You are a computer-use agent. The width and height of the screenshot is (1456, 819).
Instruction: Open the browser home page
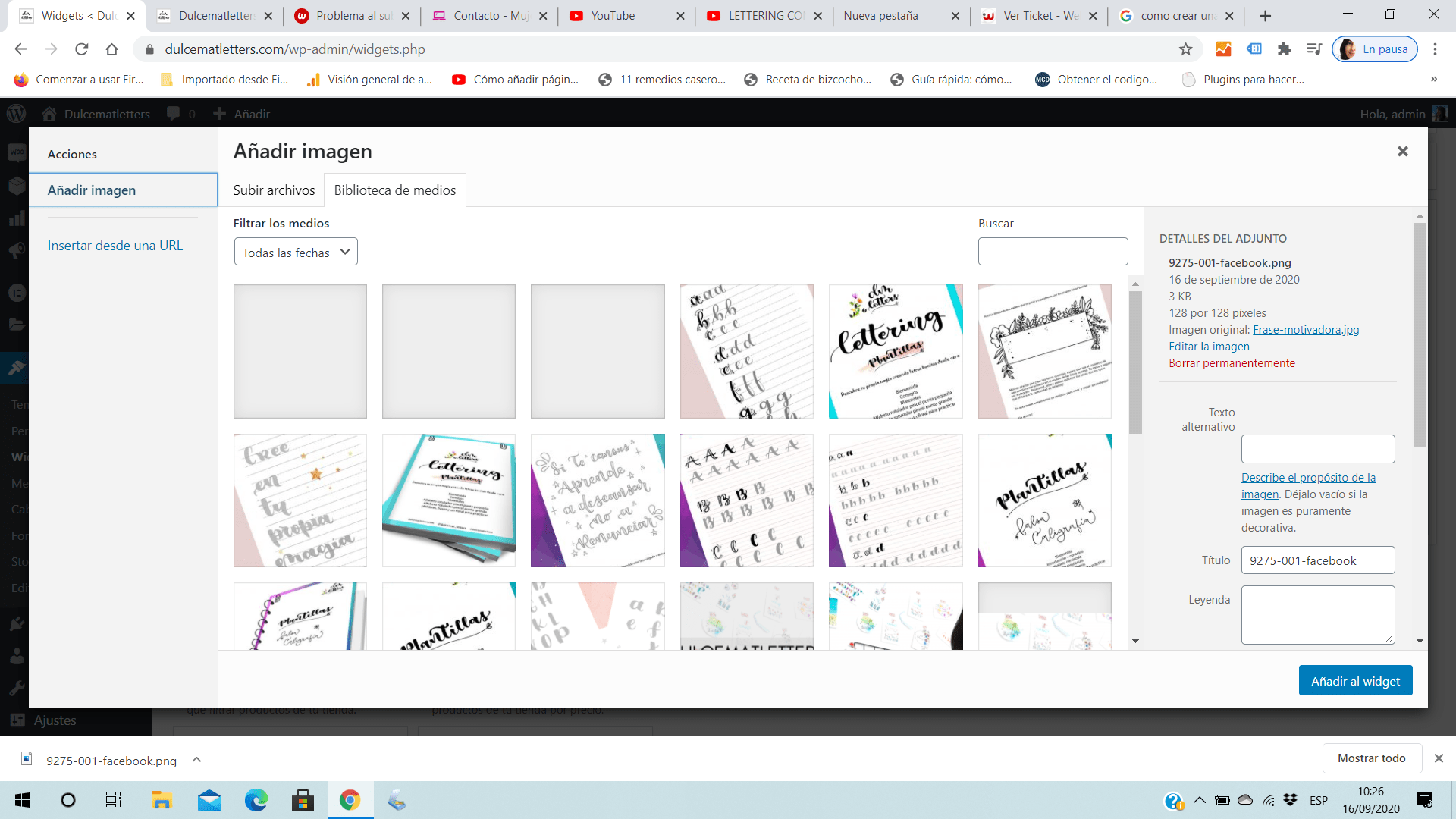[x=111, y=49]
